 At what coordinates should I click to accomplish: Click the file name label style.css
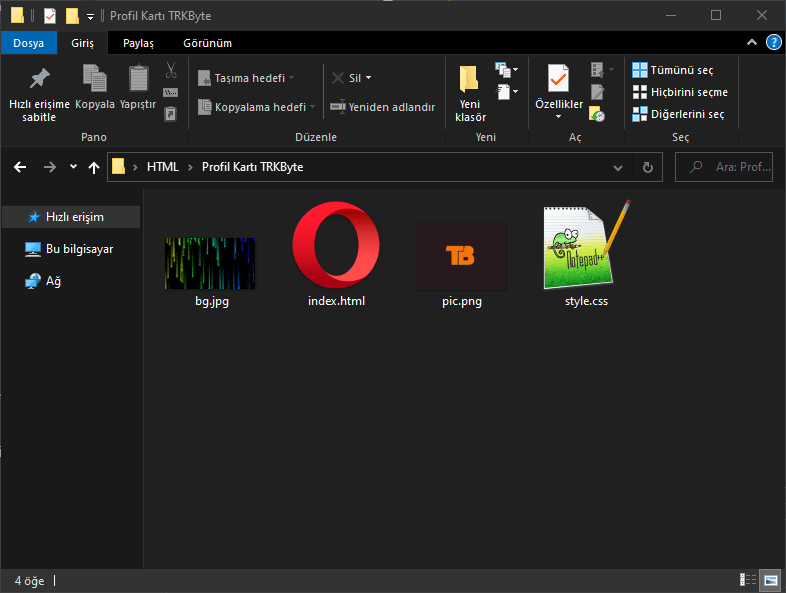pos(586,301)
